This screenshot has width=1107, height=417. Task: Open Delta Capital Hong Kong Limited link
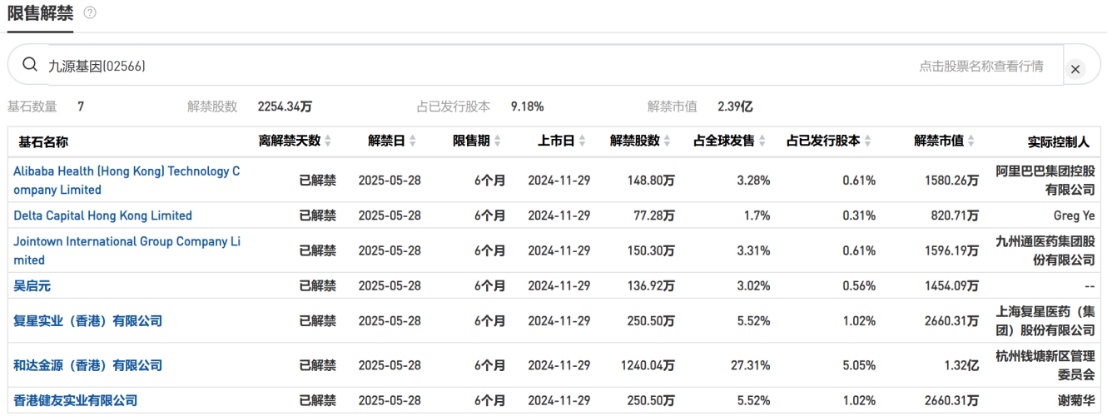(x=102, y=215)
